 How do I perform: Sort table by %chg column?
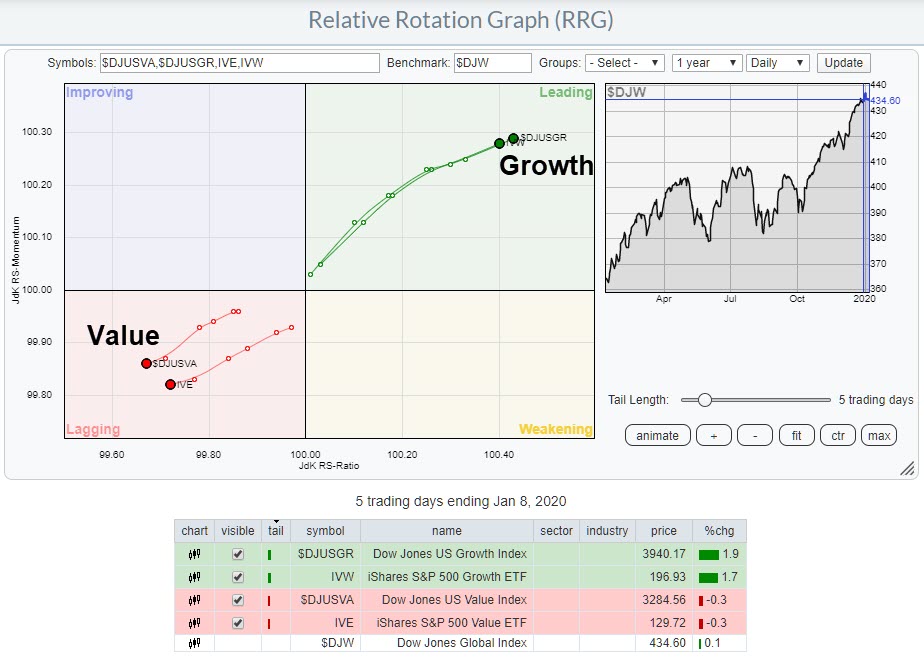click(x=720, y=531)
